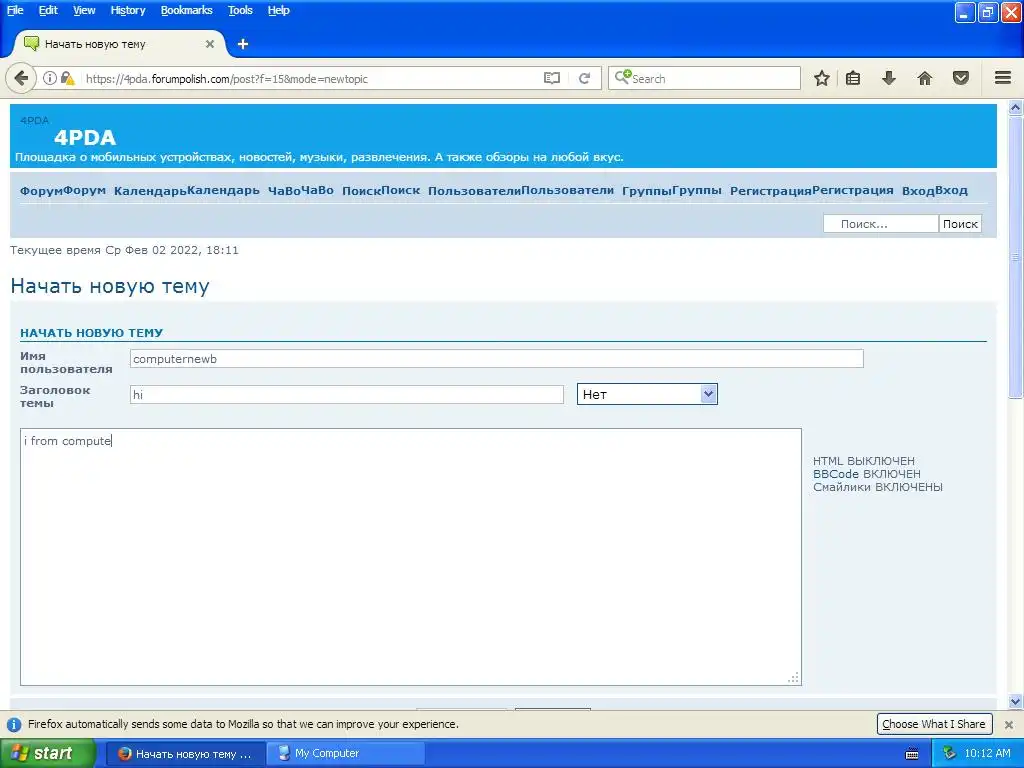Image resolution: width=1024 pixels, height=768 pixels.
Task: Click the keyboard icon in the taskbar tray
Action: click(912, 754)
